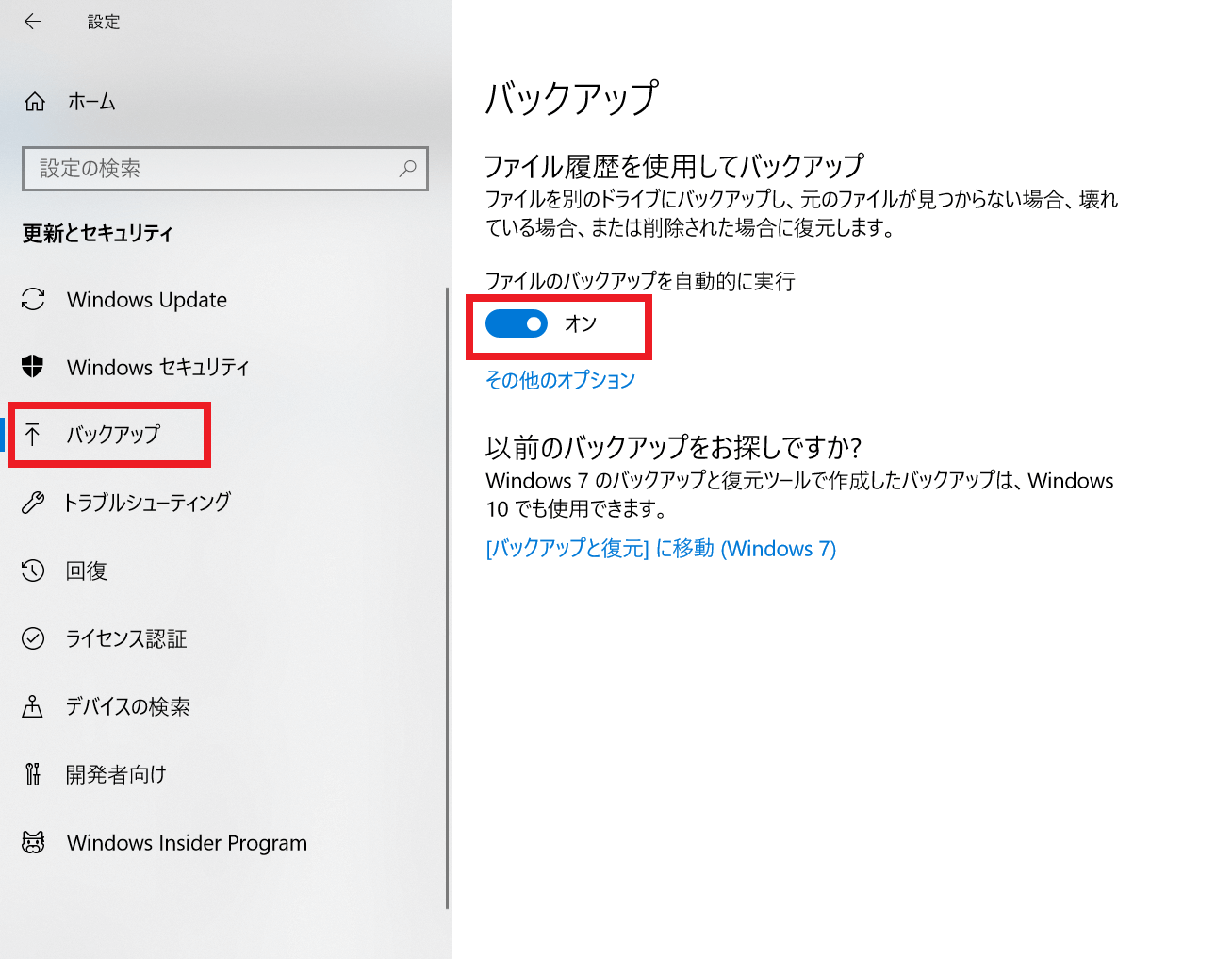This screenshot has width=1232, height=959.
Task: Click the トラブルシューティング wrench icon
Action: coord(33,503)
